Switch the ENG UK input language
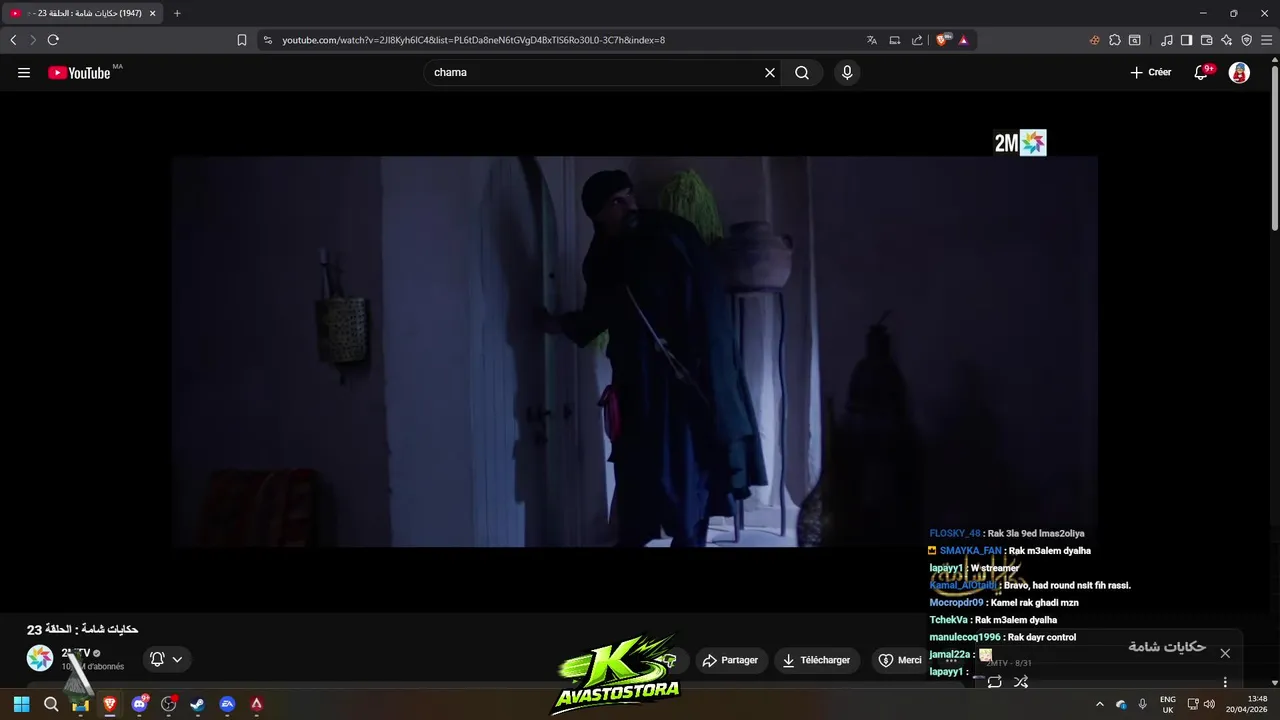1280x720 pixels. point(1167,704)
